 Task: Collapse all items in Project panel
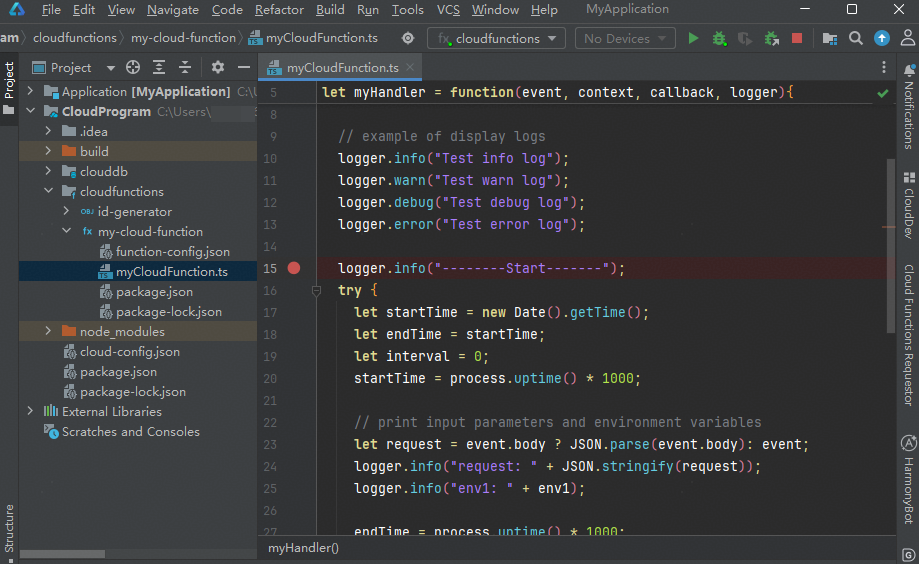(184, 68)
